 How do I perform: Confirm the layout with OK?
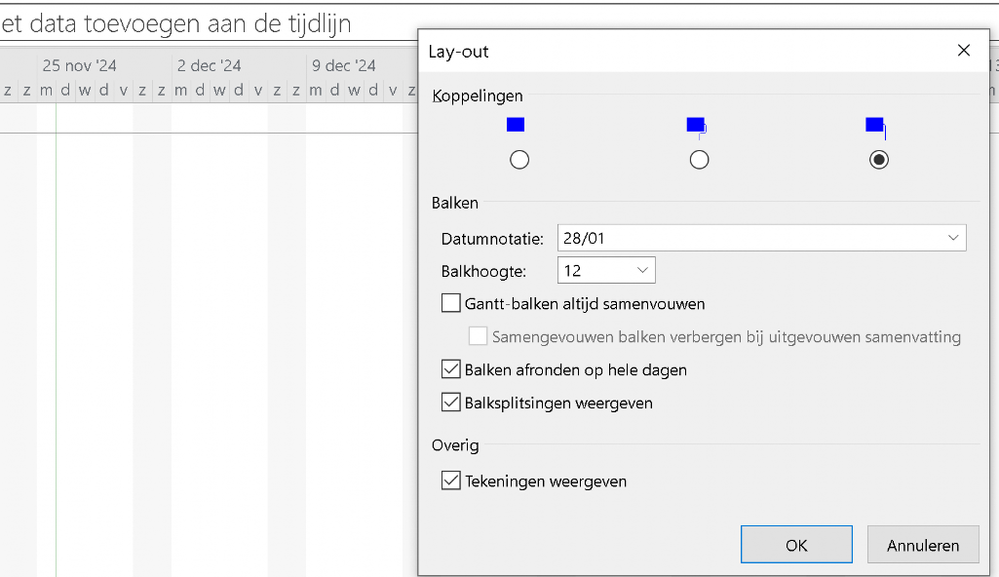click(796, 545)
